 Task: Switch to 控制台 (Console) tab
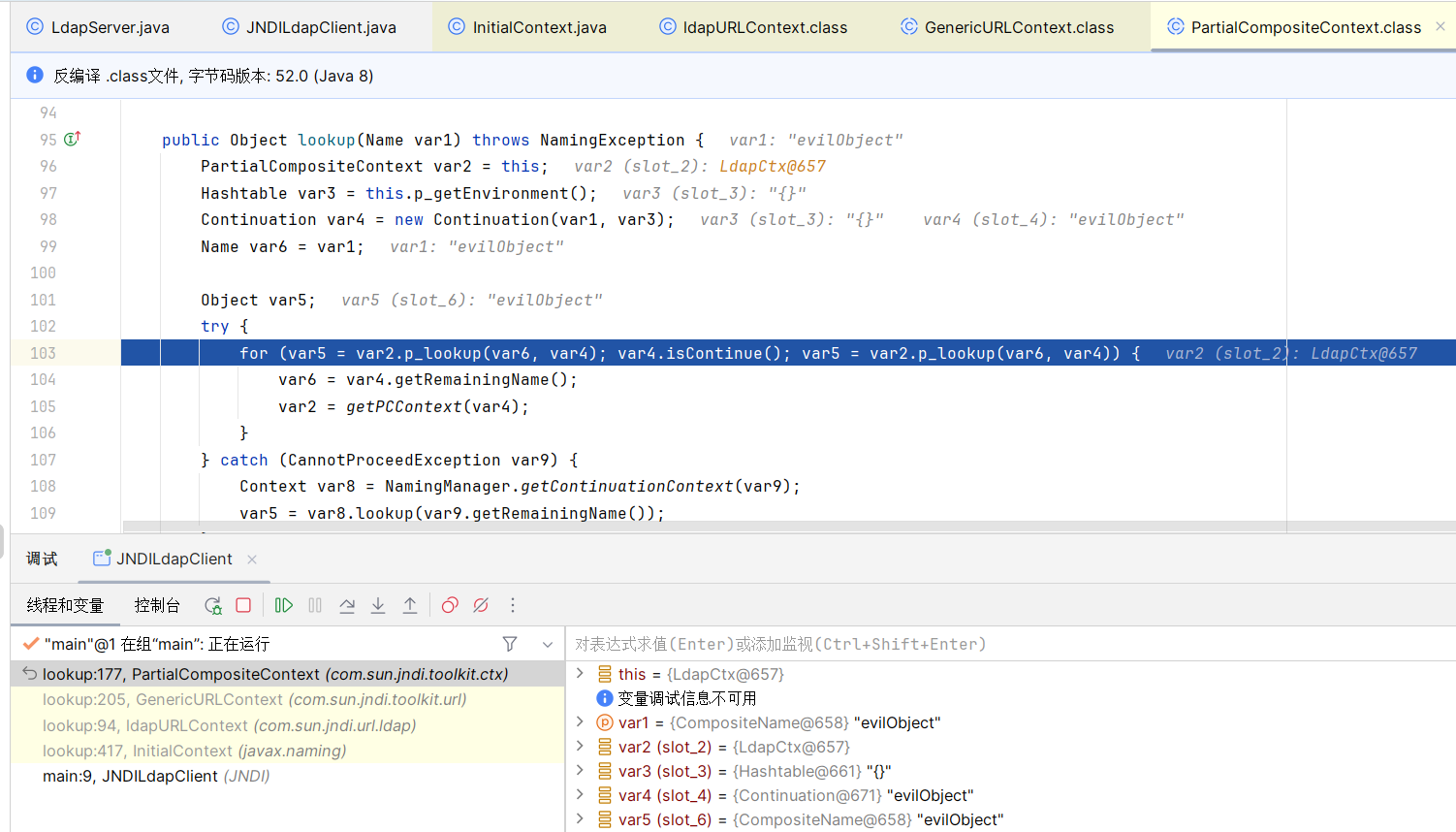click(x=157, y=605)
